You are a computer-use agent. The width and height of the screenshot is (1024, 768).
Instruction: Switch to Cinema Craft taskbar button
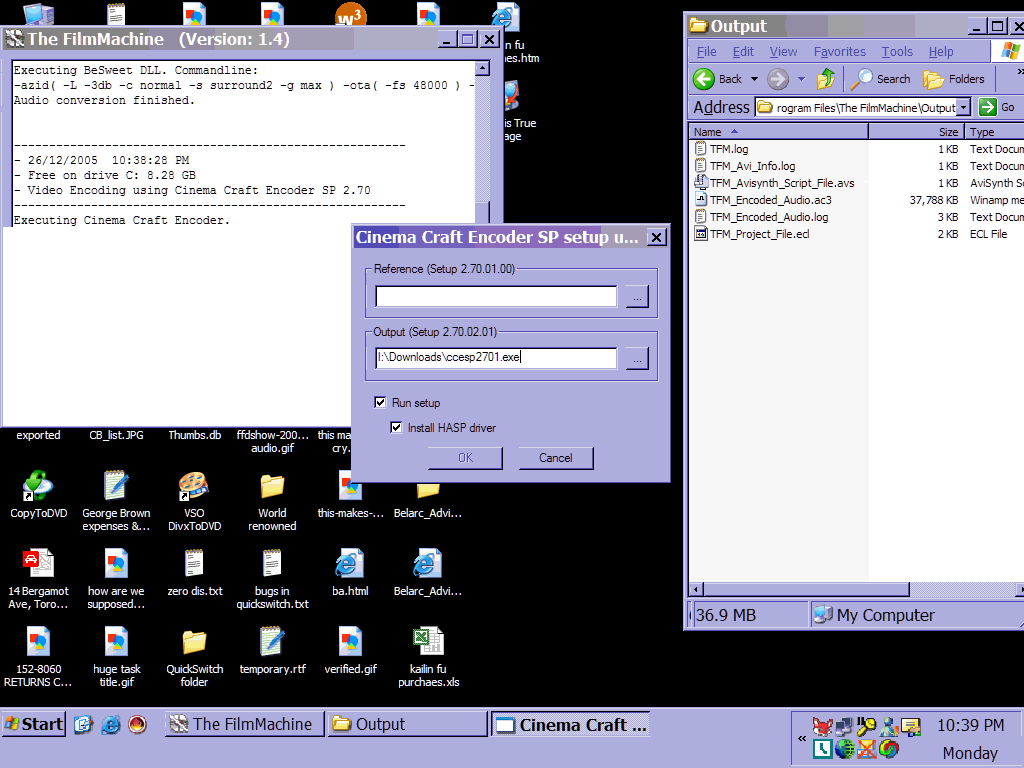pyautogui.click(x=570, y=724)
